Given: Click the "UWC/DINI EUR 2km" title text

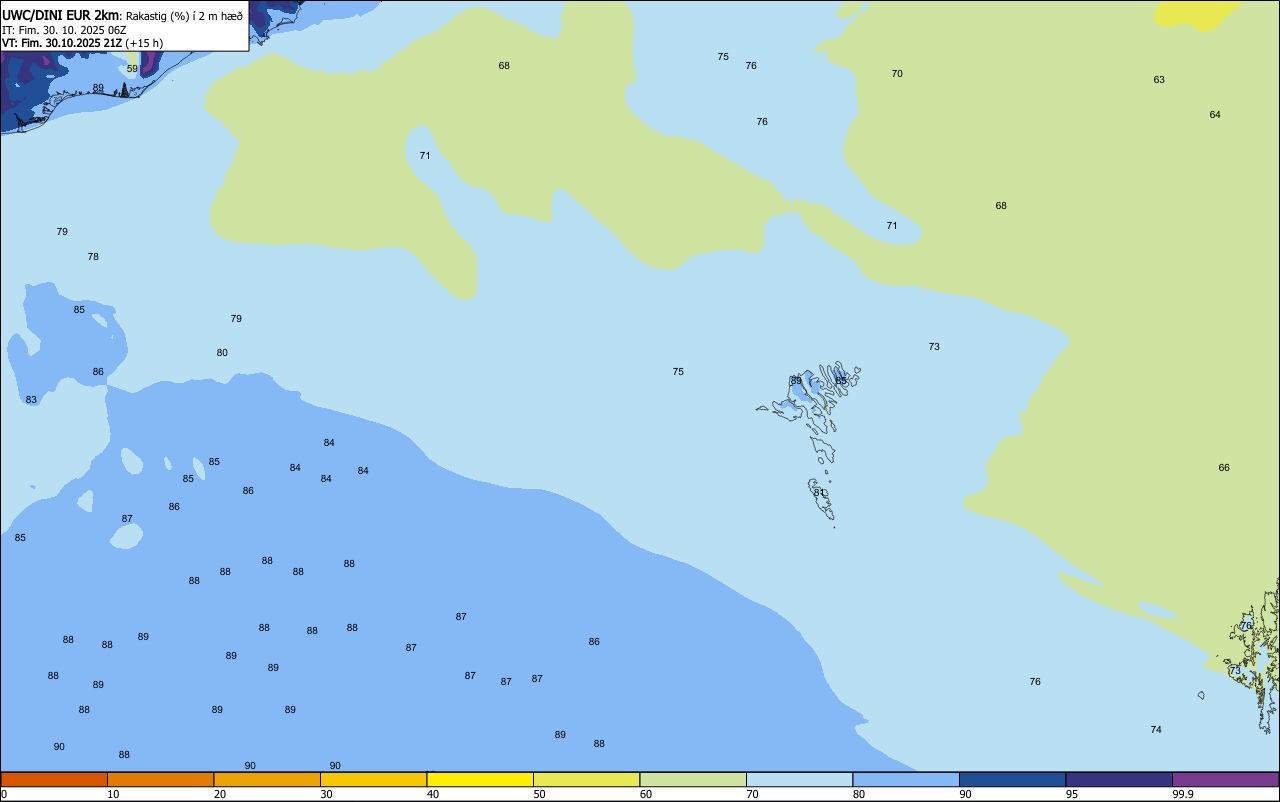Looking at the screenshot, I should tap(61, 15).
